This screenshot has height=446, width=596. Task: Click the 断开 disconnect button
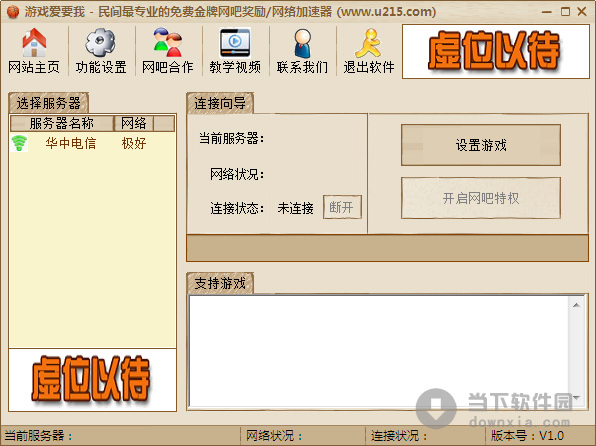pyautogui.click(x=342, y=207)
